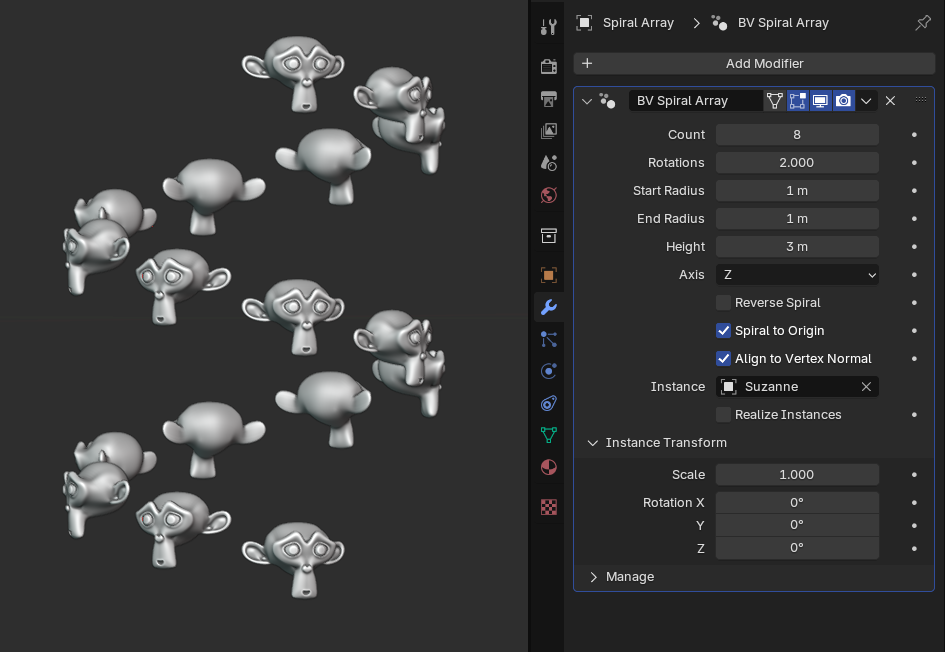Open the Object Data mesh tab
This screenshot has width=945, height=652.
[x=548, y=435]
